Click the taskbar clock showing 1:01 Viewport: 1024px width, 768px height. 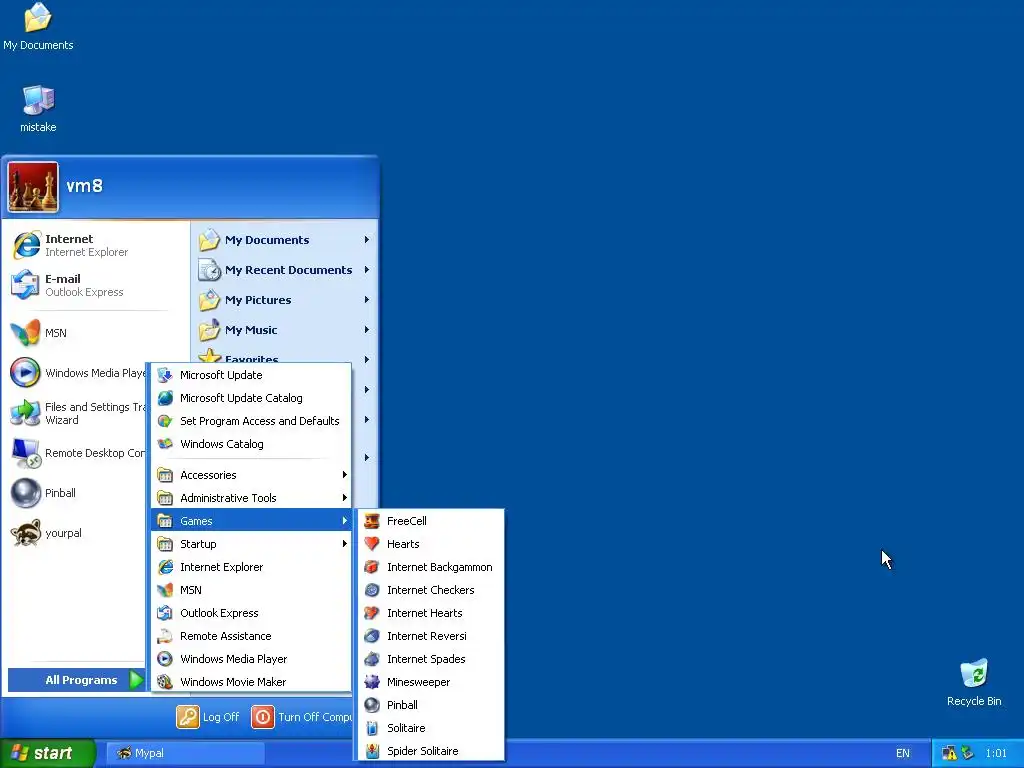(x=996, y=753)
